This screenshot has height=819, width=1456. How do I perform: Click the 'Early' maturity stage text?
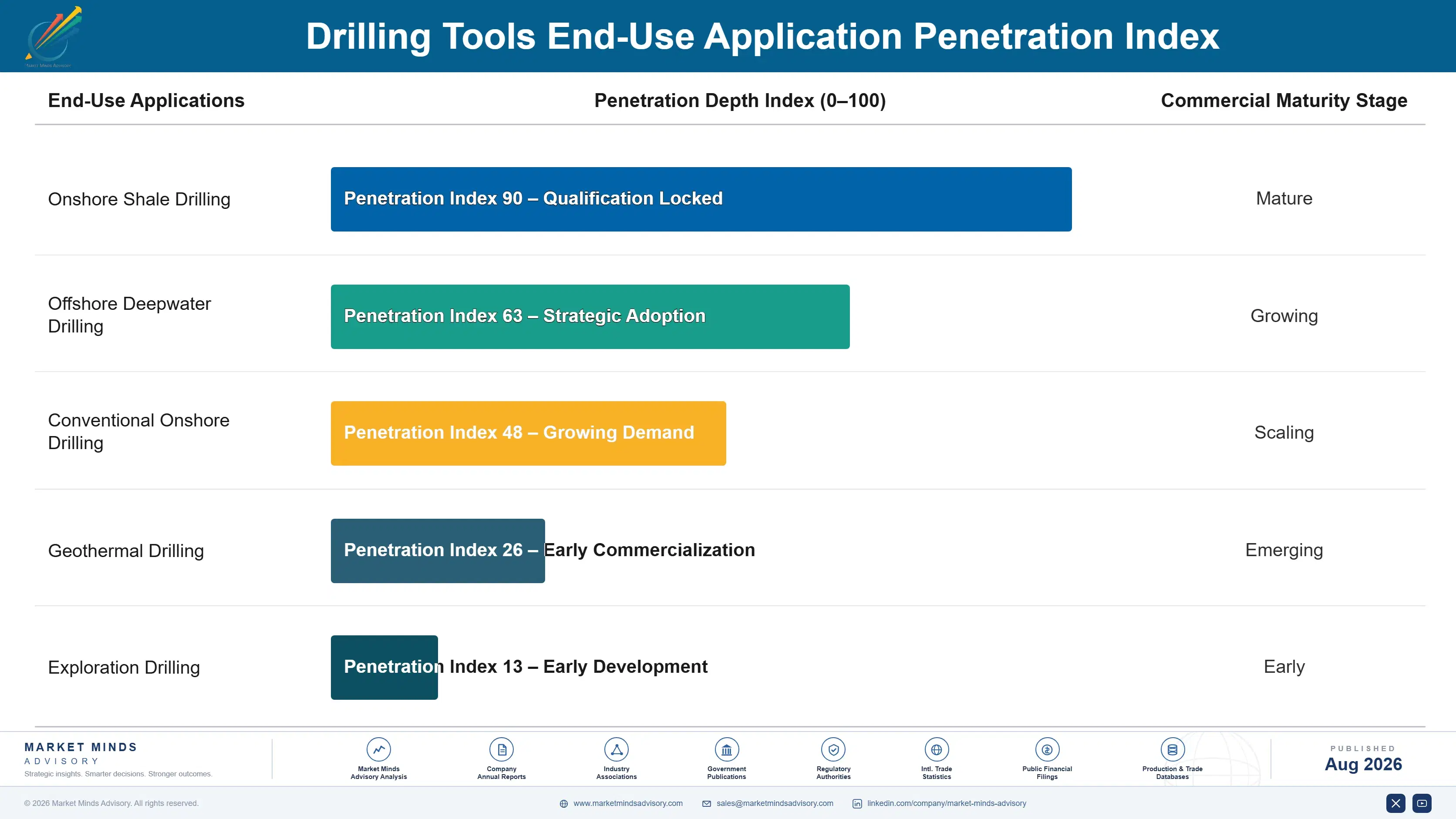coord(1284,667)
